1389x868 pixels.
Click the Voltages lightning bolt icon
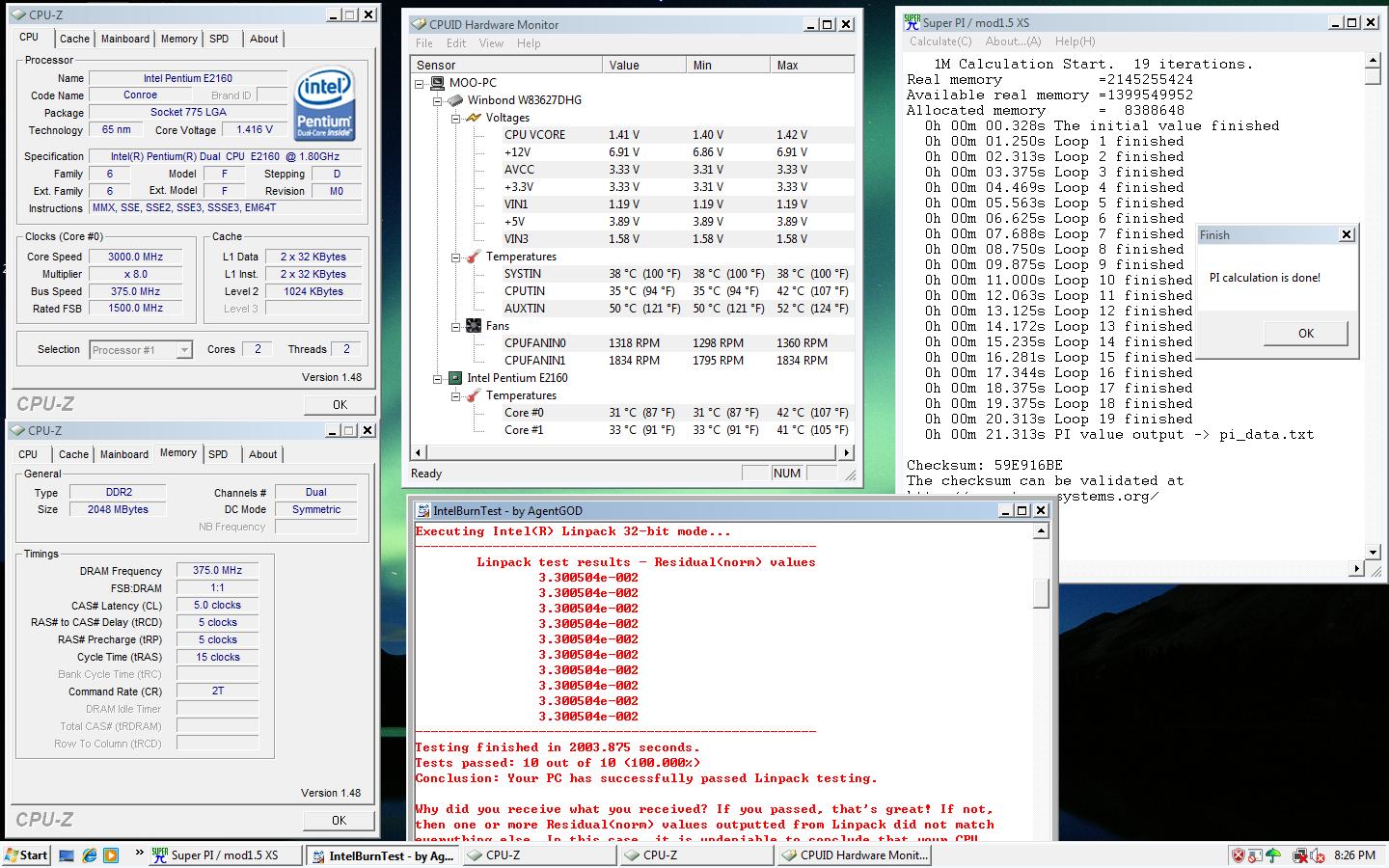(474, 118)
